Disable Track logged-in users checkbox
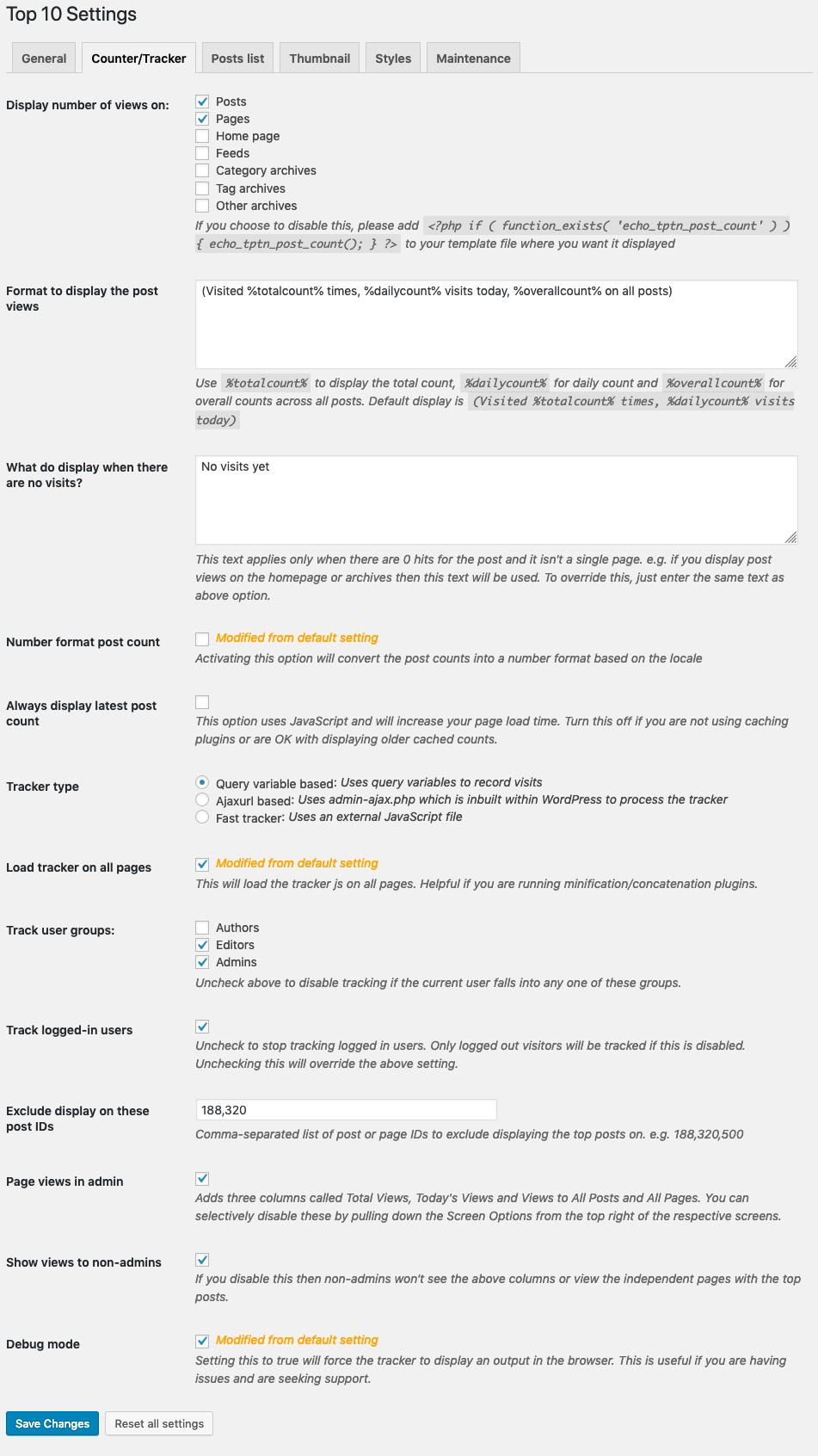This screenshot has height=1456, width=818. click(202, 1027)
